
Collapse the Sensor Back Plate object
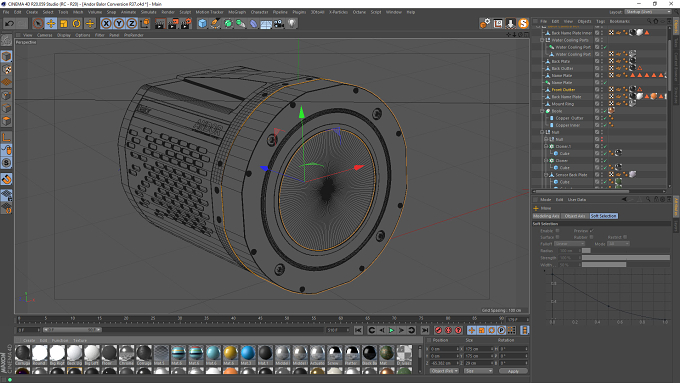546,175
